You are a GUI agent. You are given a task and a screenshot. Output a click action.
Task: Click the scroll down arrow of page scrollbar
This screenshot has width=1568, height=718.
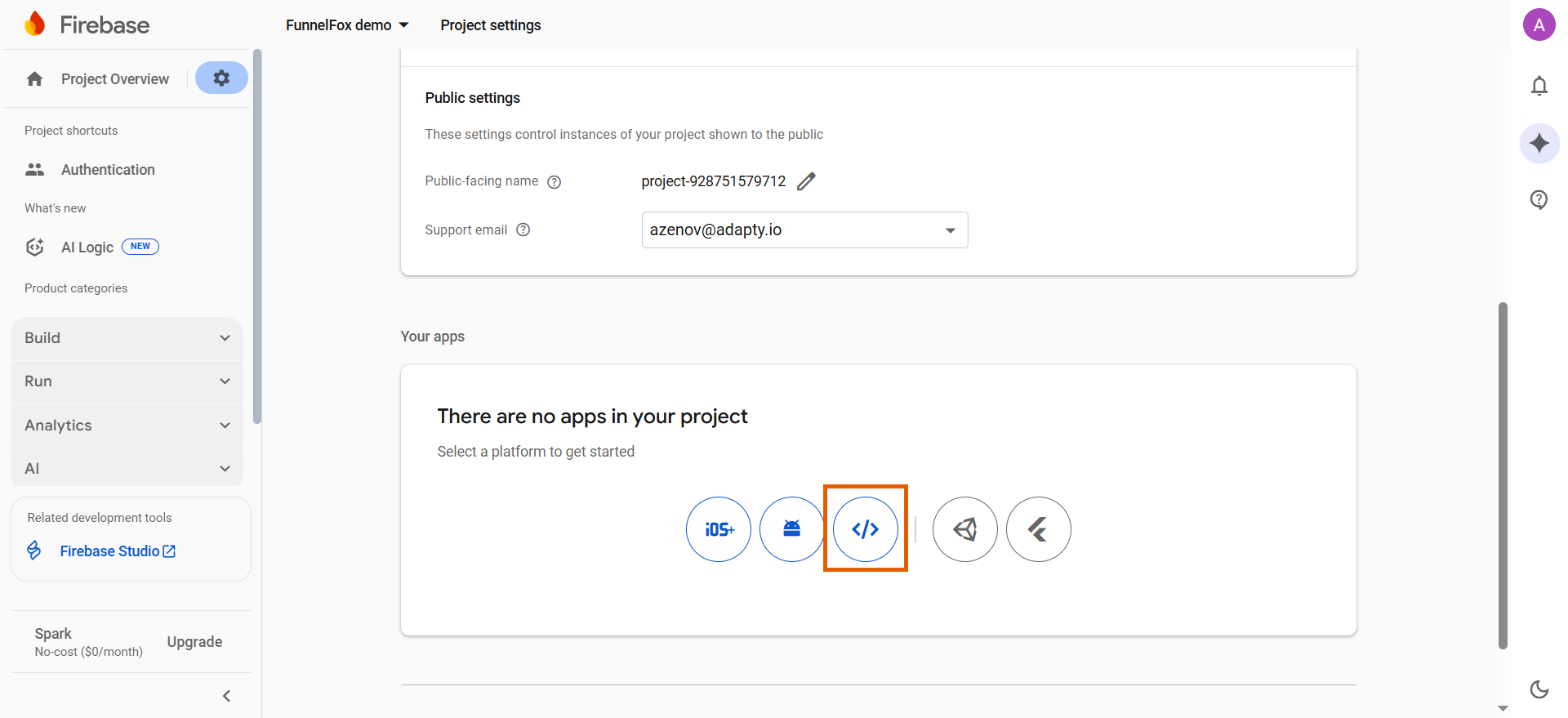(1503, 708)
